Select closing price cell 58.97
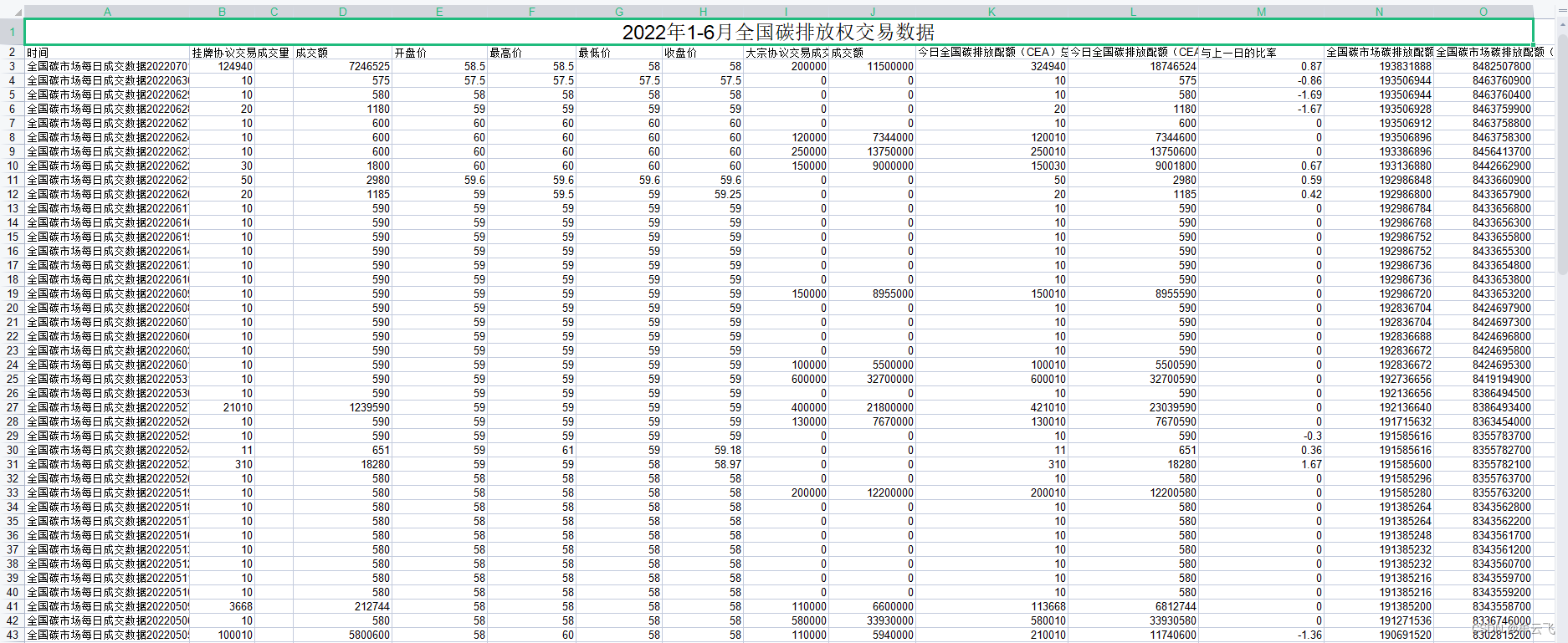 point(703,464)
